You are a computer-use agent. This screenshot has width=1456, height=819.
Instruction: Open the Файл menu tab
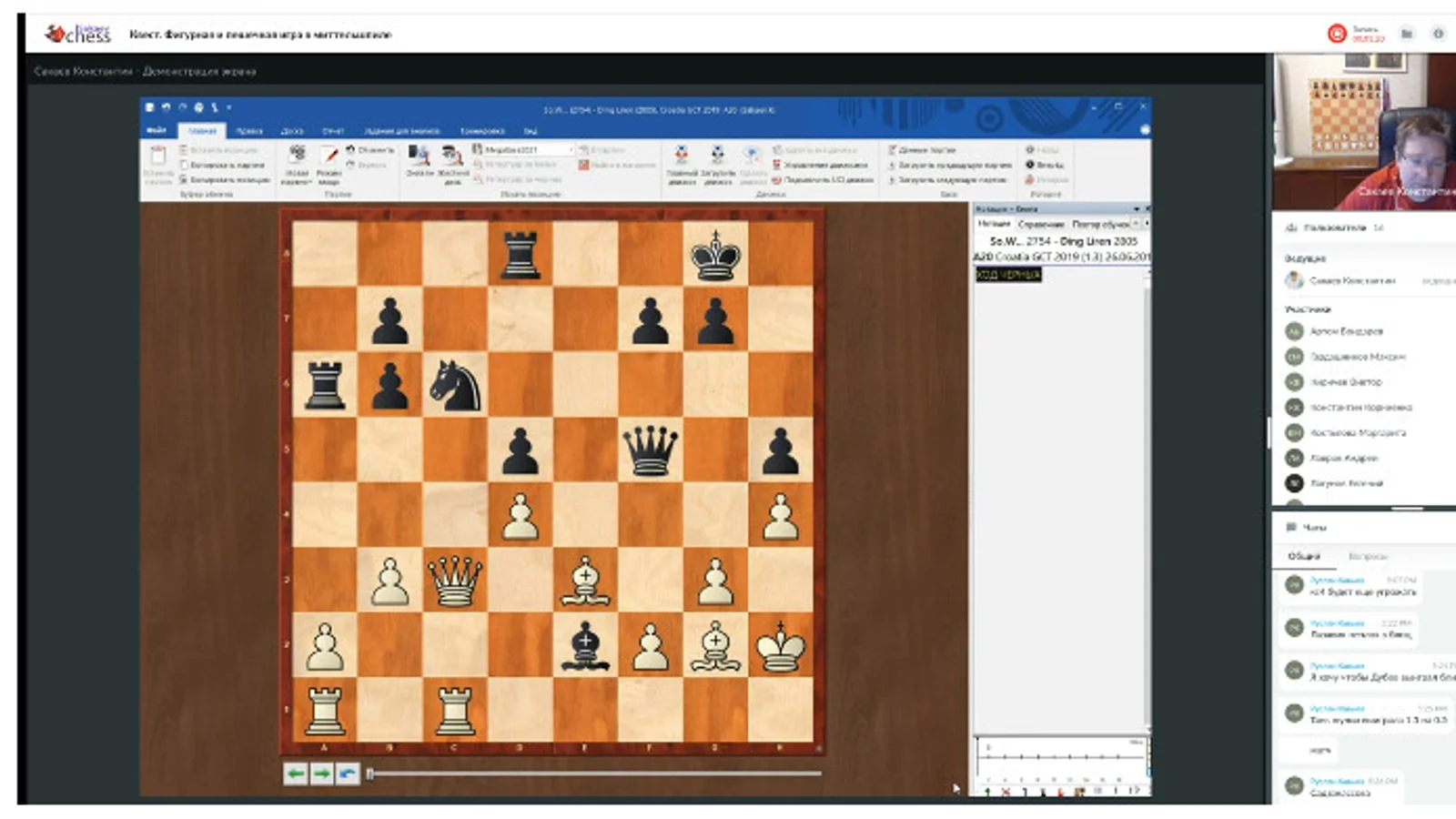point(157,130)
